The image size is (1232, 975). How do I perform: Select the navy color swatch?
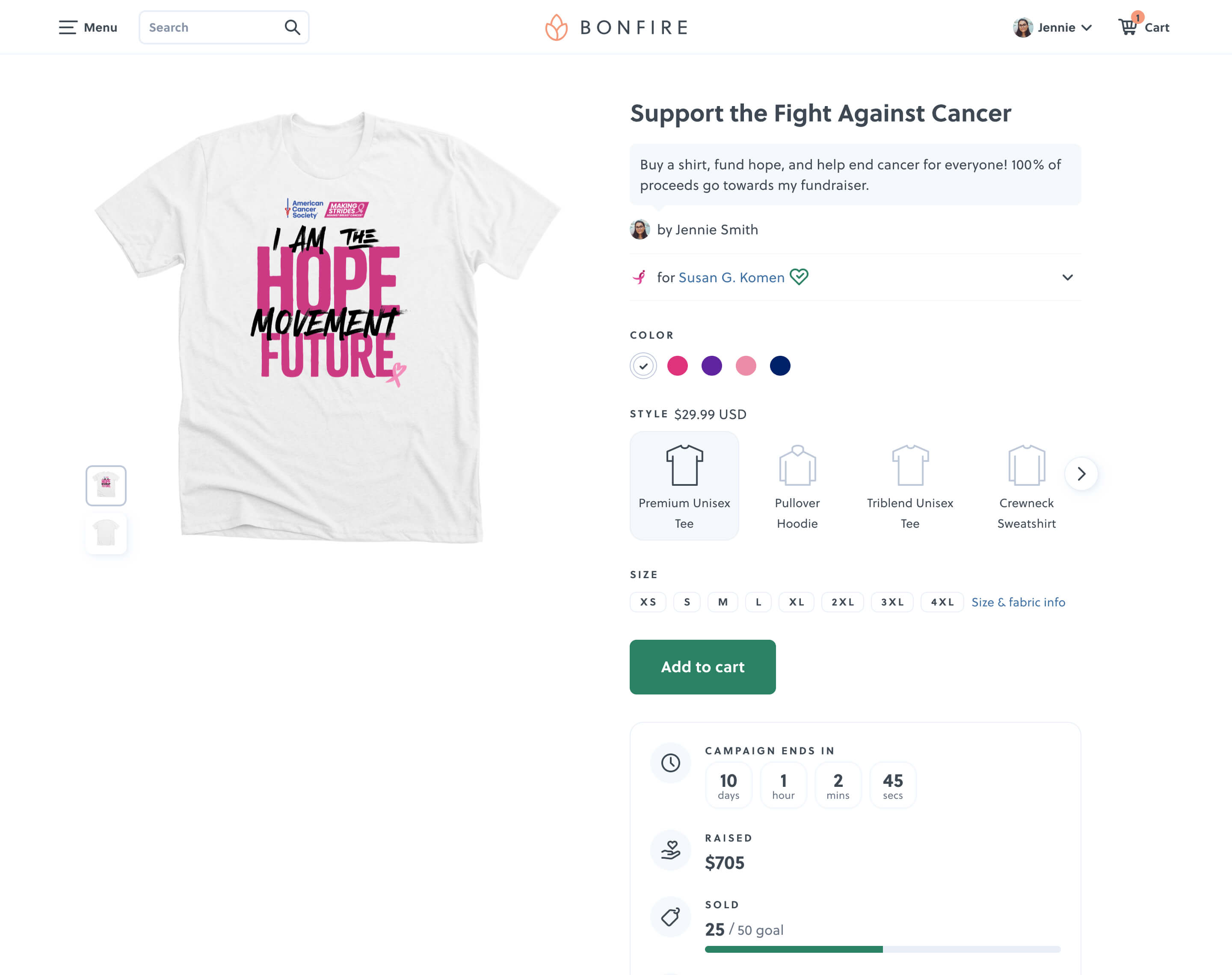pyautogui.click(x=780, y=366)
